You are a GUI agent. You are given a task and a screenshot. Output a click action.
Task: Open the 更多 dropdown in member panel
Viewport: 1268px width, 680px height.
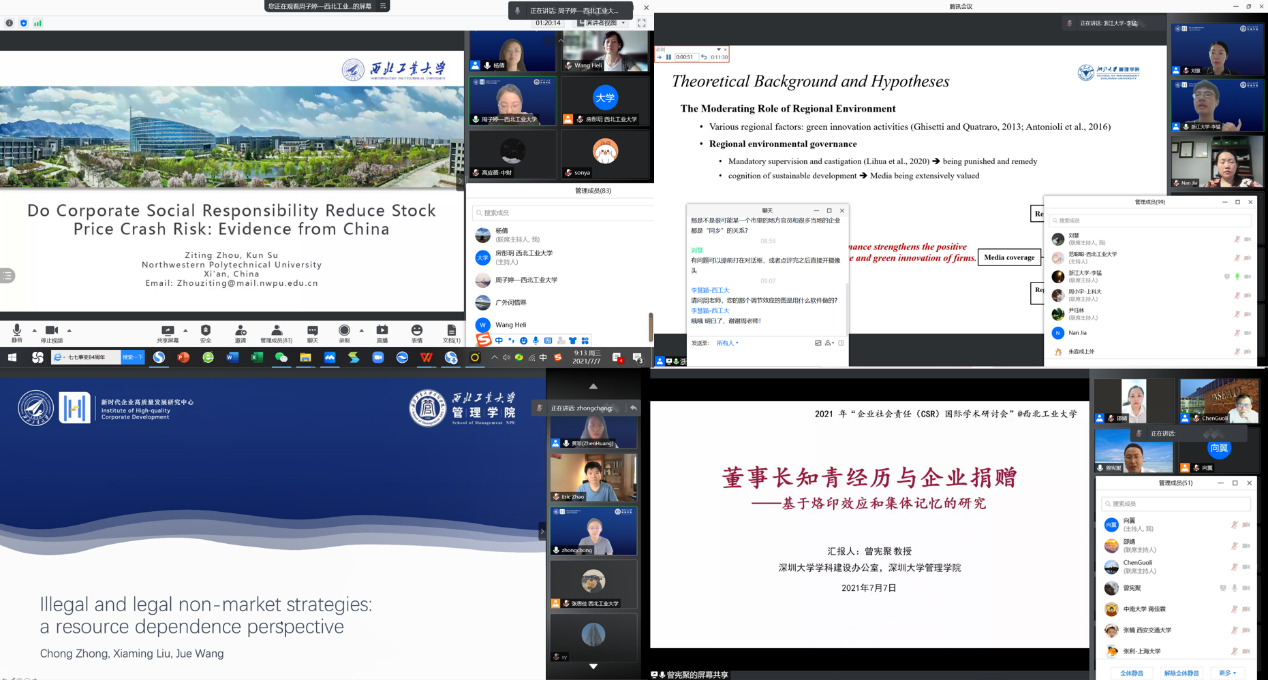1228,673
